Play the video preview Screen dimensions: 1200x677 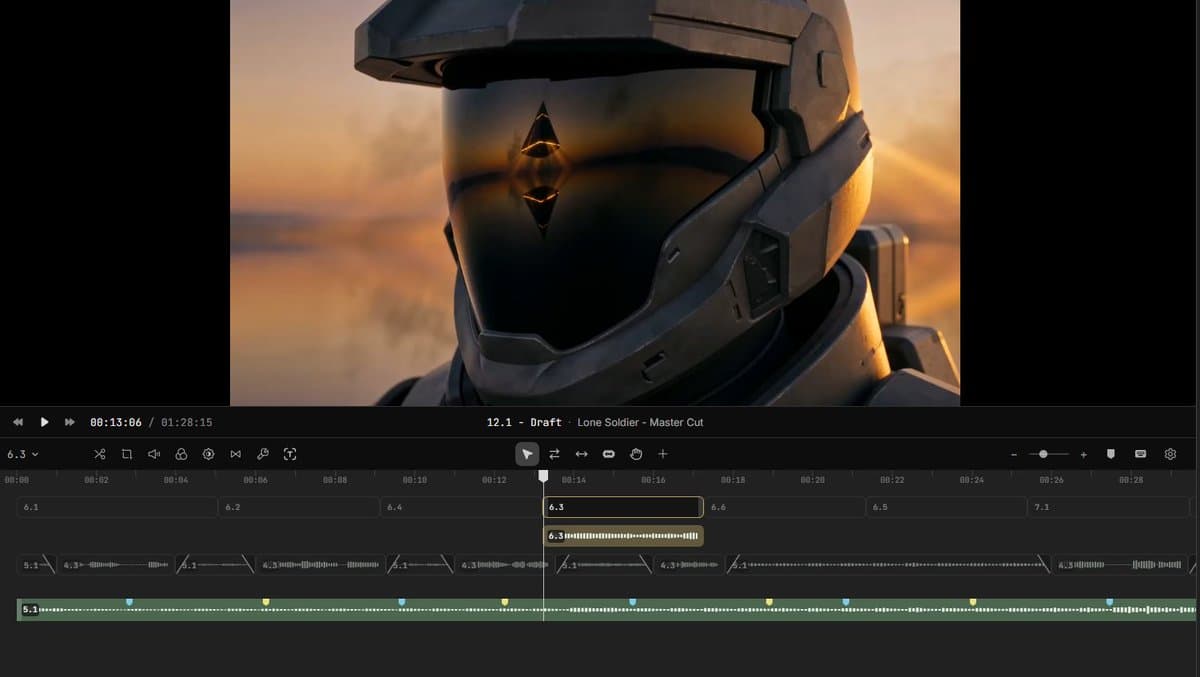coord(44,422)
